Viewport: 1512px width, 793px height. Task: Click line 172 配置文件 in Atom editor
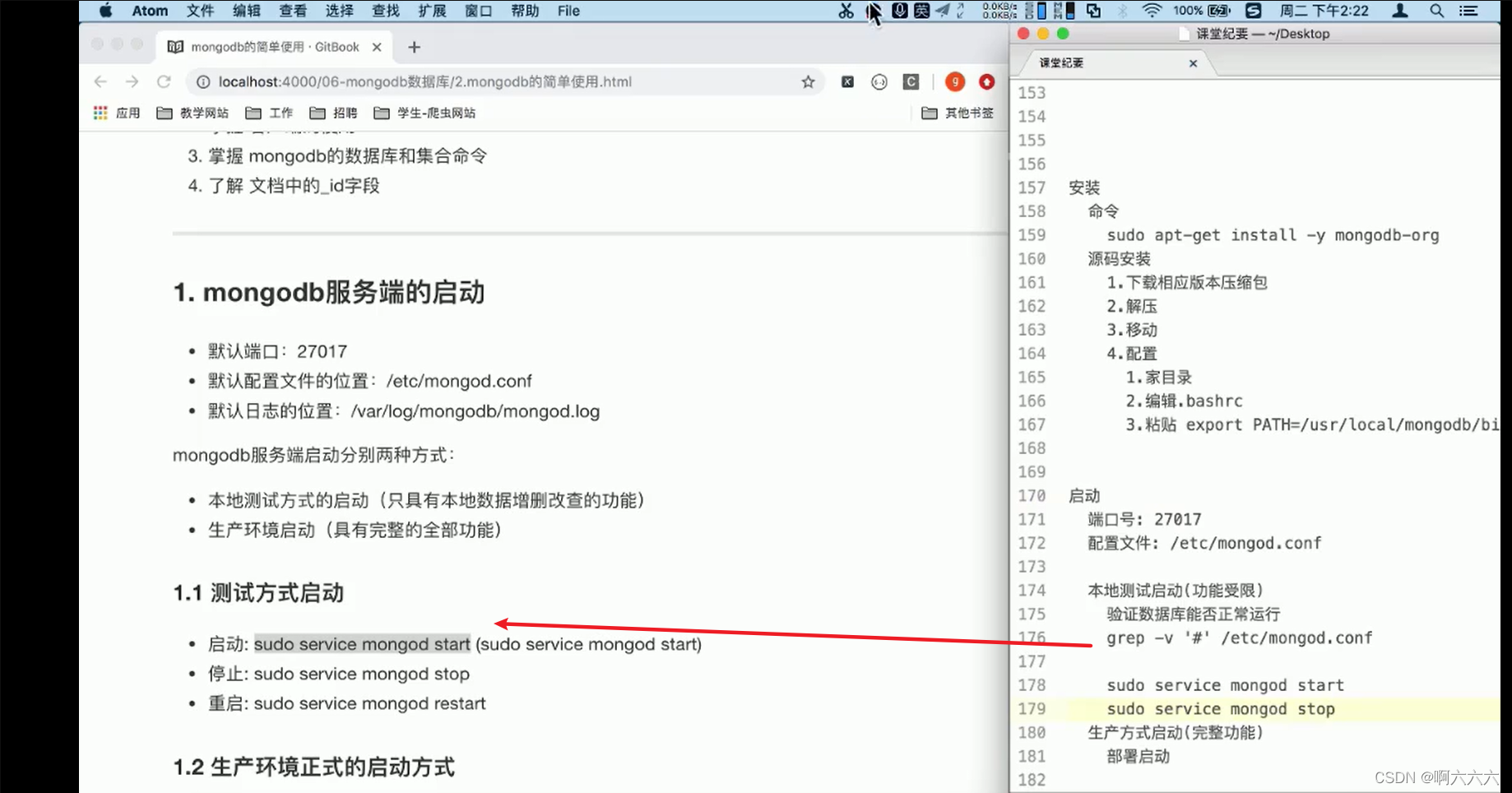coord(1204,544)
